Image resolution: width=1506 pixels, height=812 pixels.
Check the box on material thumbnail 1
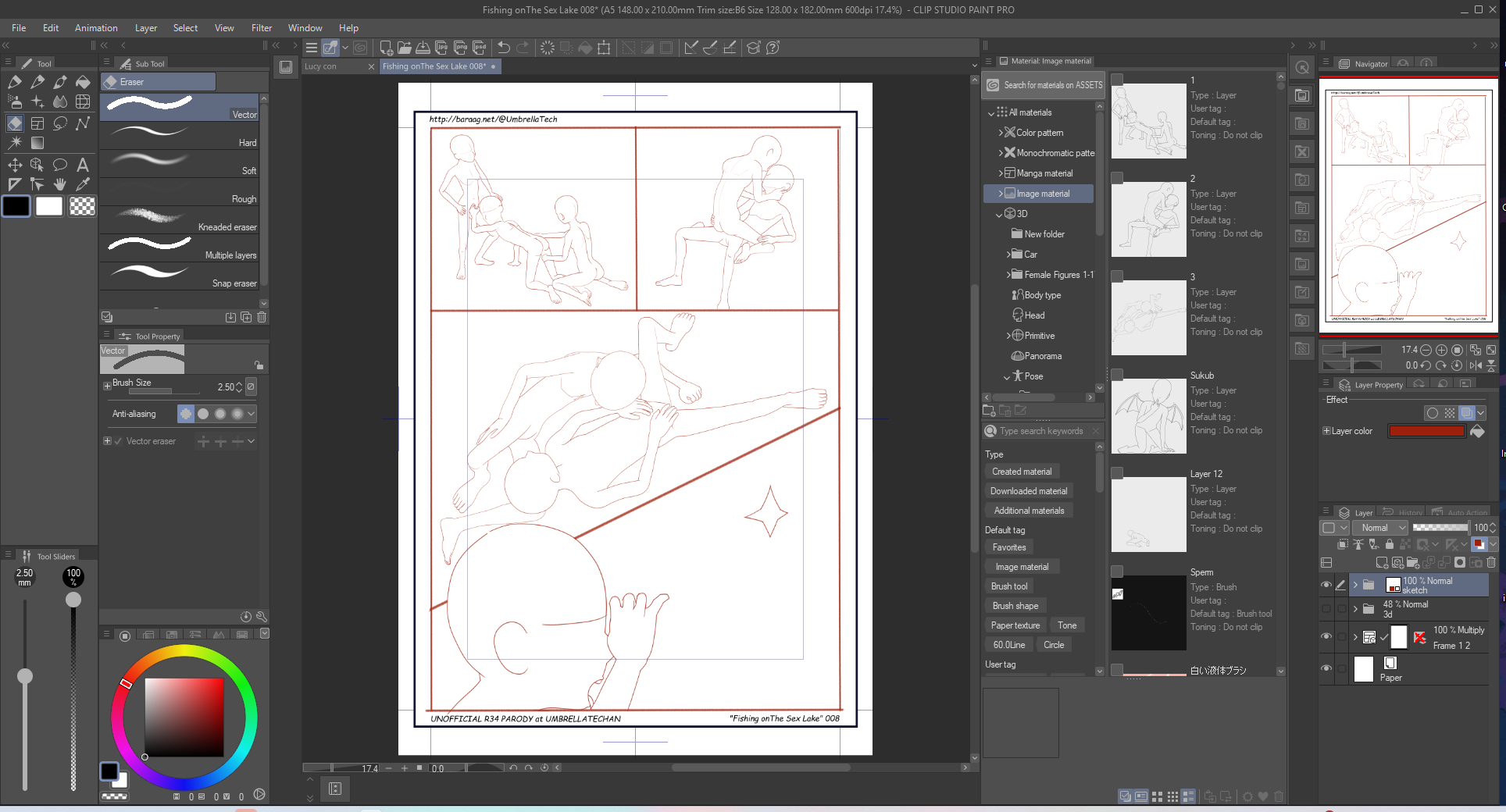pyautogui.click(x=1117, y=80)
